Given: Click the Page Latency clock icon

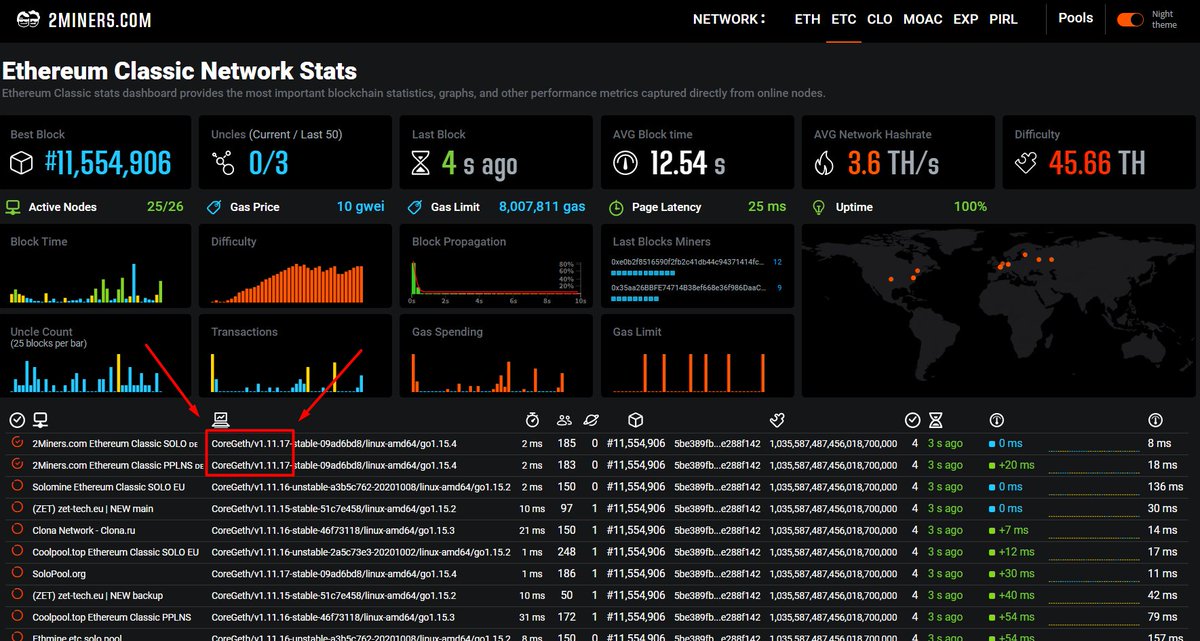Looking at the screenshot, I should point(617,207).
